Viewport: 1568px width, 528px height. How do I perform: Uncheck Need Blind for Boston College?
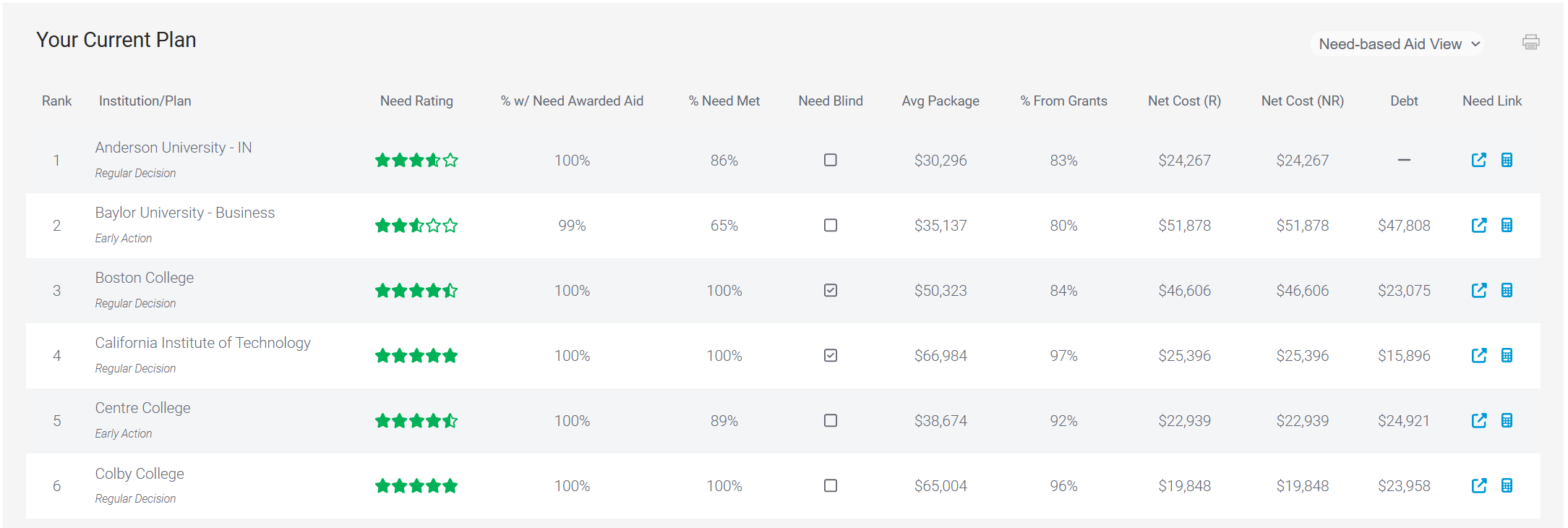[x=831, y=290]
